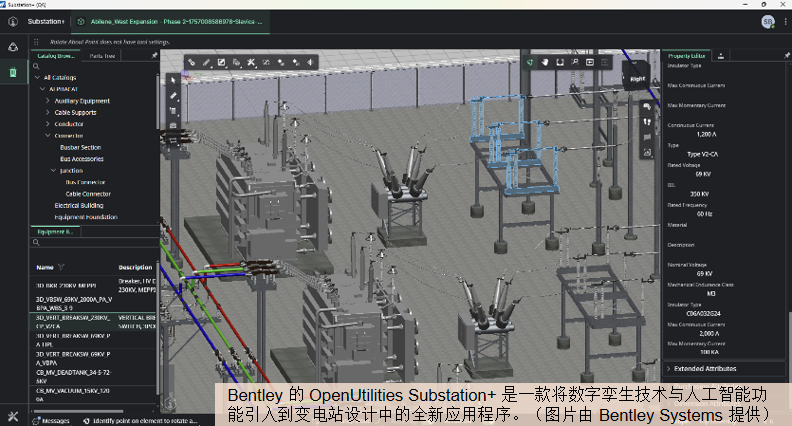Activate the Window Area zoom tool

(x=575, y=62)
